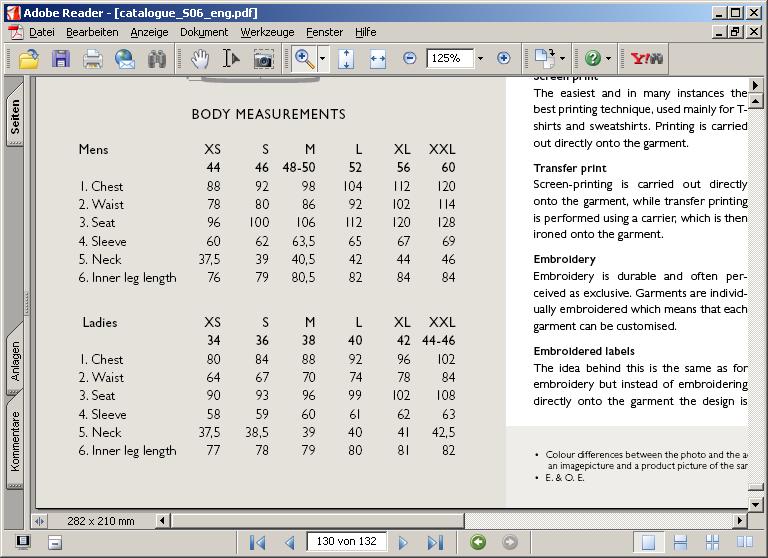768x558 pixels.
Task: Go to the last page
Action: 435,542
